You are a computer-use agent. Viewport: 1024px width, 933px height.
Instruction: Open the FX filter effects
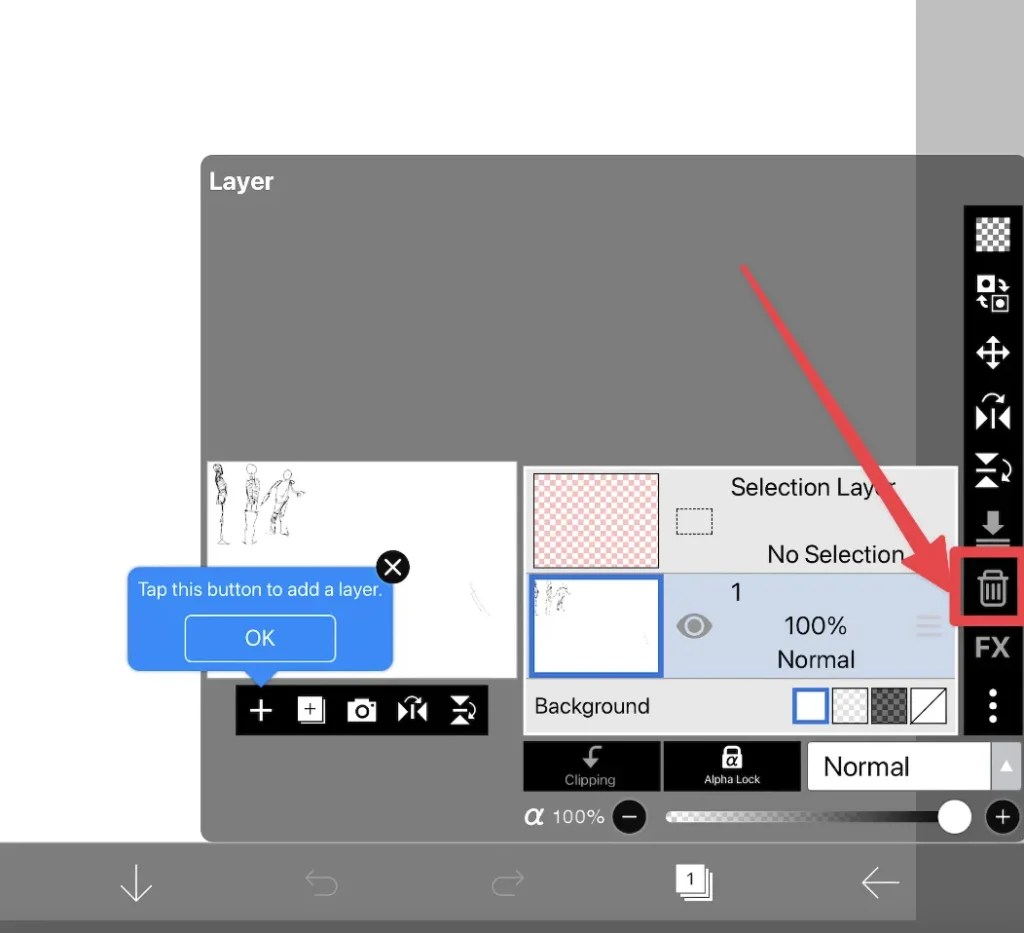pyautogui.click(x=991, y=647)
